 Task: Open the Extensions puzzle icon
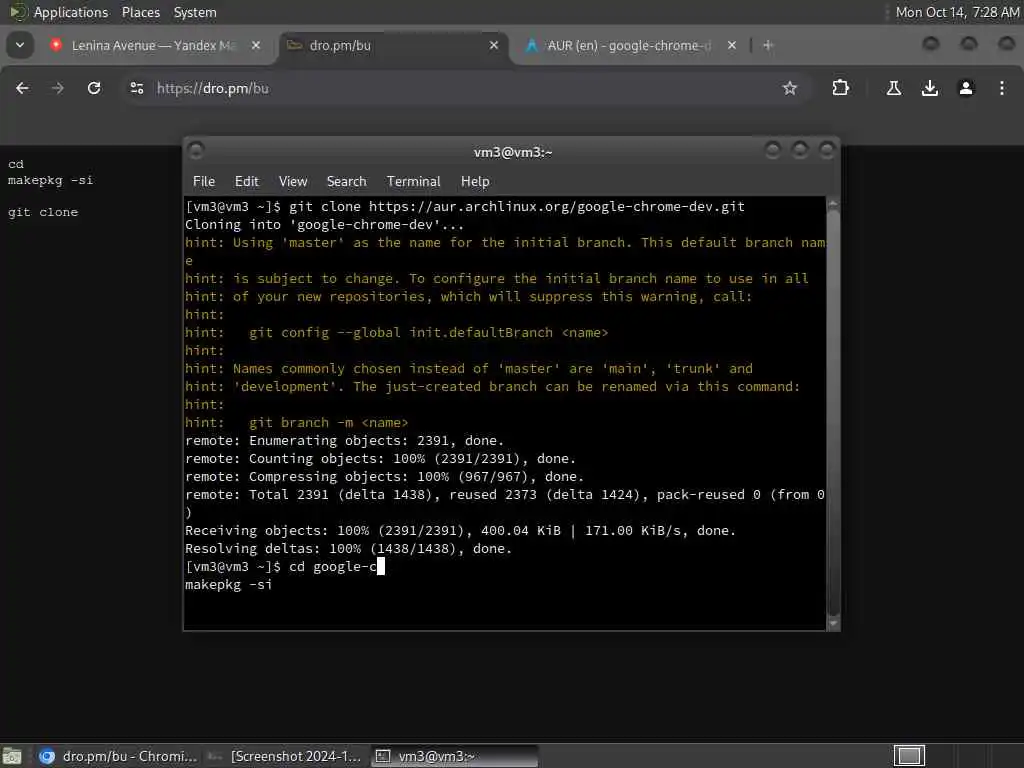840,88
